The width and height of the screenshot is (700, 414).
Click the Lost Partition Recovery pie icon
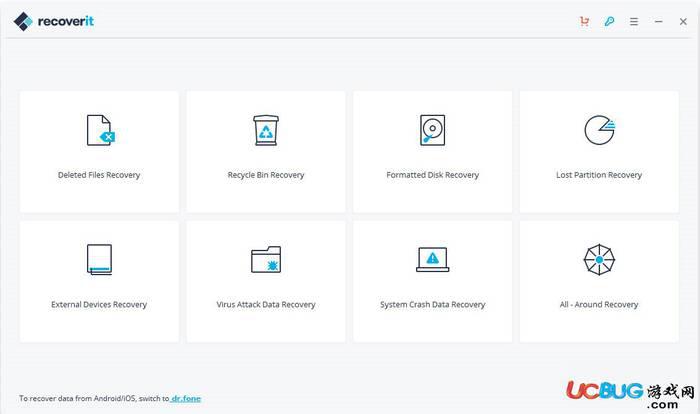pos(600,130)
